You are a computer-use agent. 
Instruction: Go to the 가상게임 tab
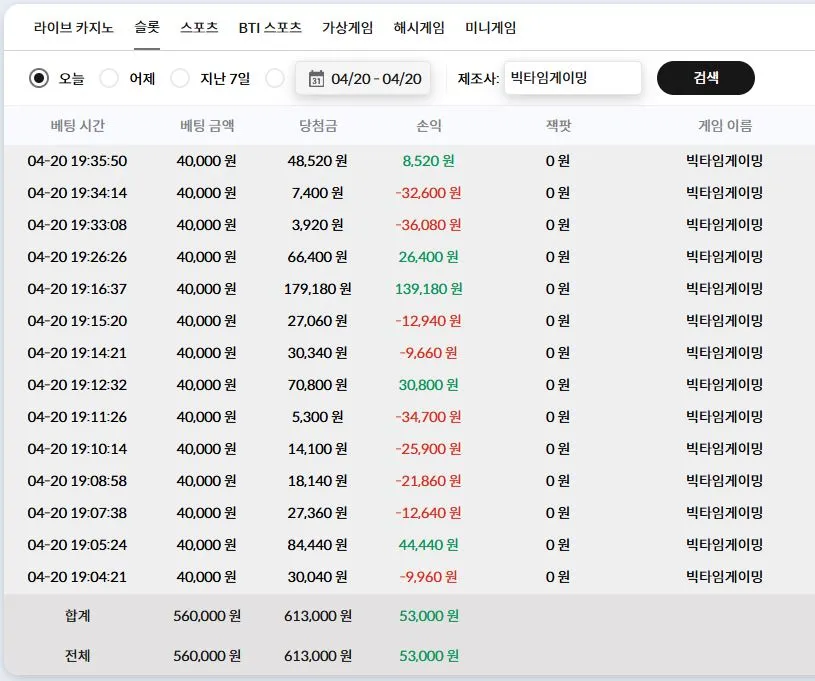coord(348,28)
